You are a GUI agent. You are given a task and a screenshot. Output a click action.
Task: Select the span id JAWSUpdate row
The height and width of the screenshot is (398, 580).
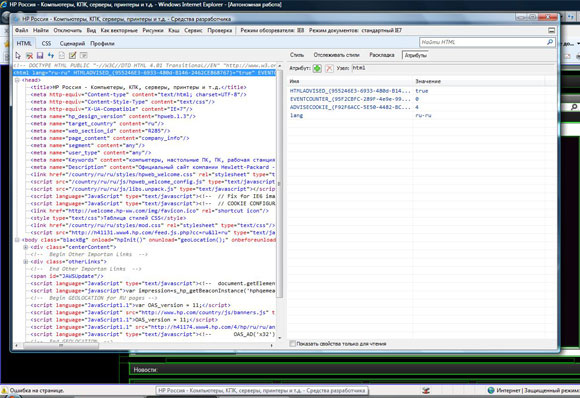point(67,276)
